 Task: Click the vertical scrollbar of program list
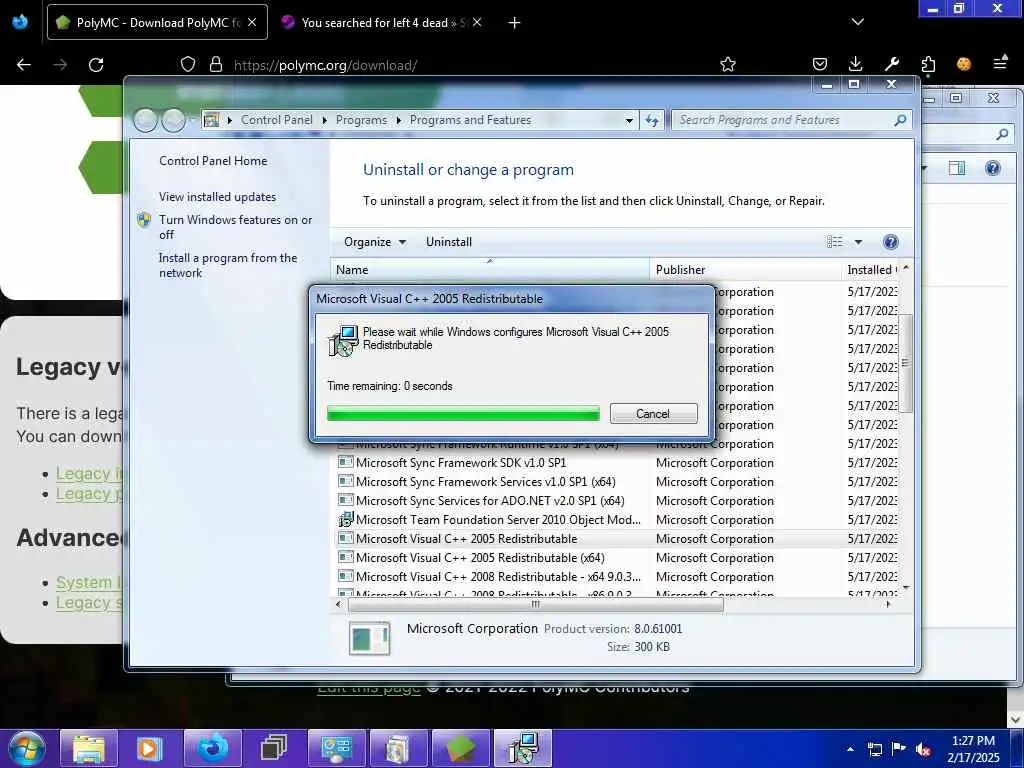click(905, 362)
